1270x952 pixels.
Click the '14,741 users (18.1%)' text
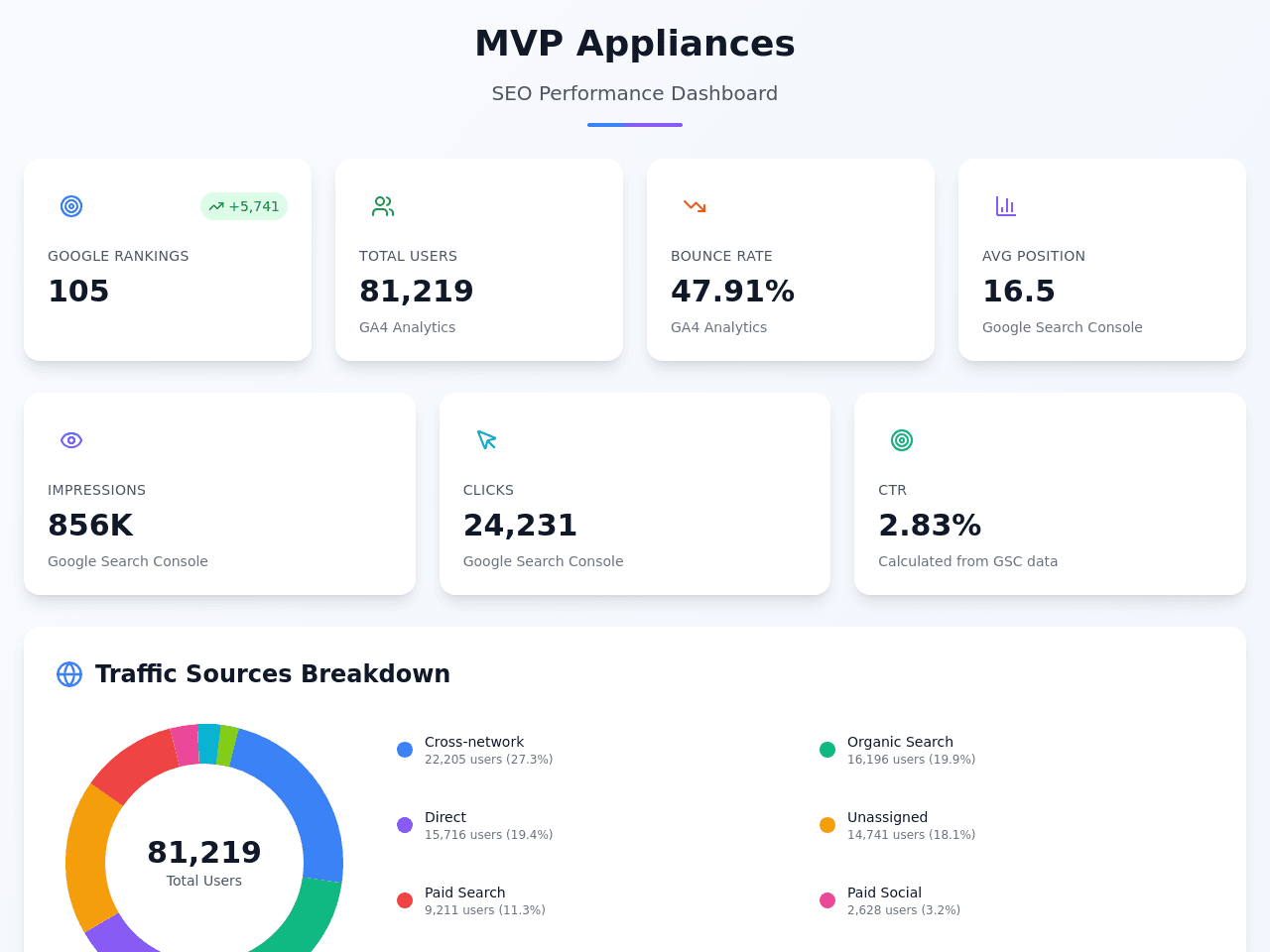912,835
